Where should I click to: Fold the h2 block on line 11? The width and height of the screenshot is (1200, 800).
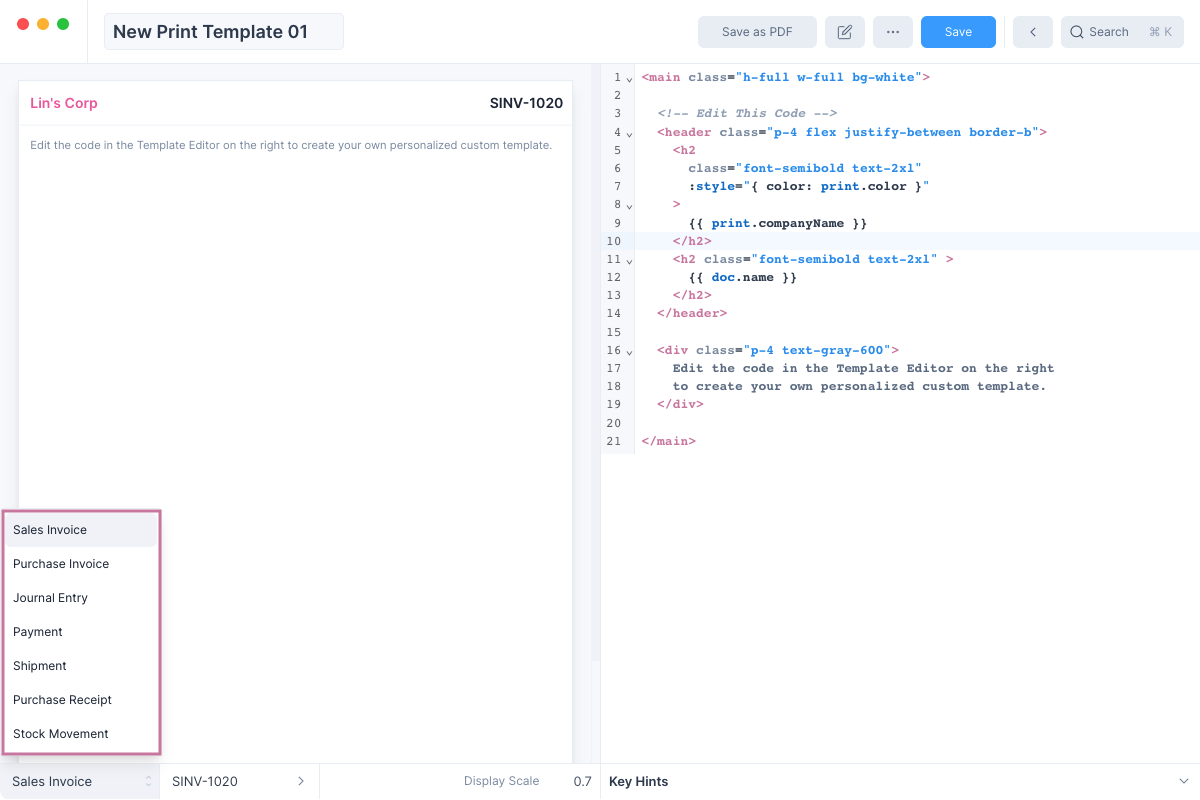click(629, 260)
